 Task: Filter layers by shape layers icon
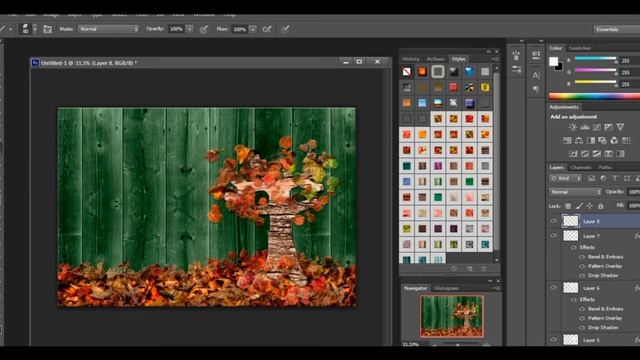coord(627,178)
